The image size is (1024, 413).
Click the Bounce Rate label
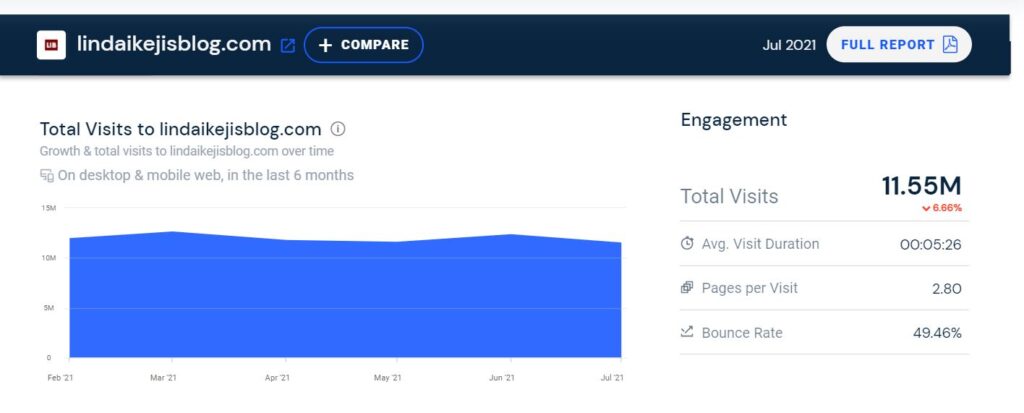point(742,333)
